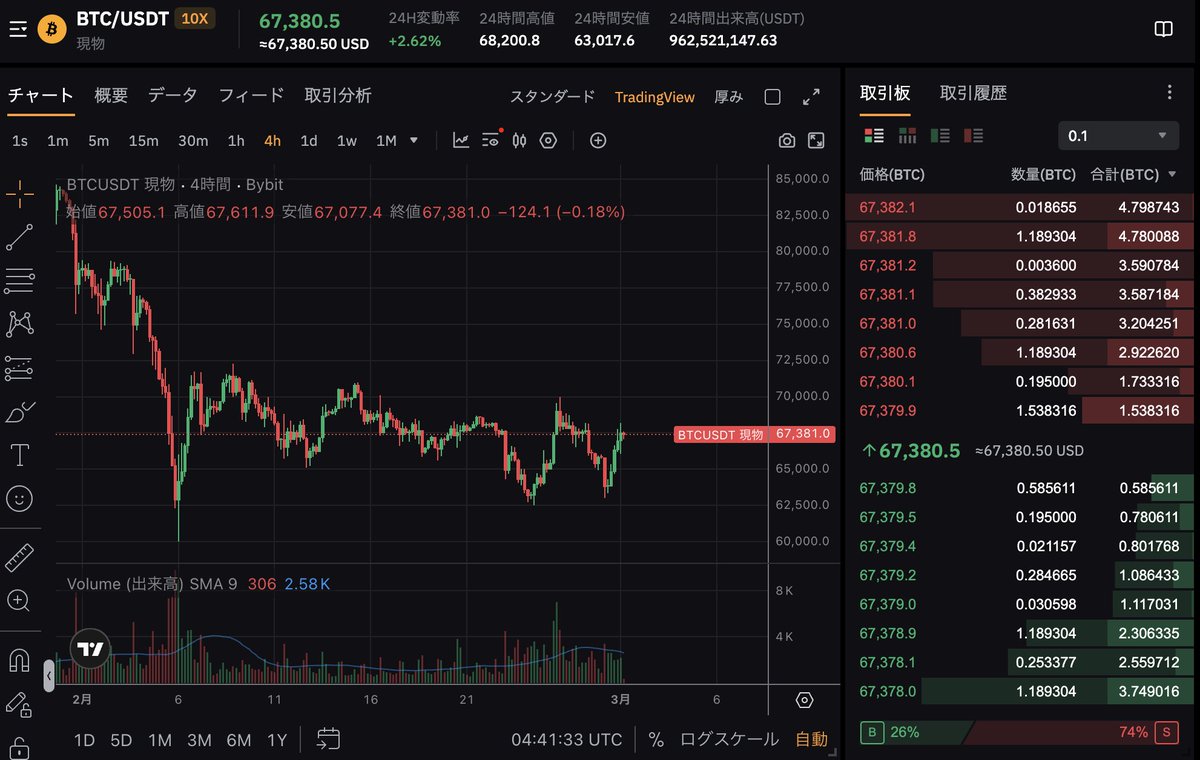The width and height of the screenshot is (1200, 760).
Task: Toggle 自動 auto scale
Action: pyautogui.click(x=811, y=740)
